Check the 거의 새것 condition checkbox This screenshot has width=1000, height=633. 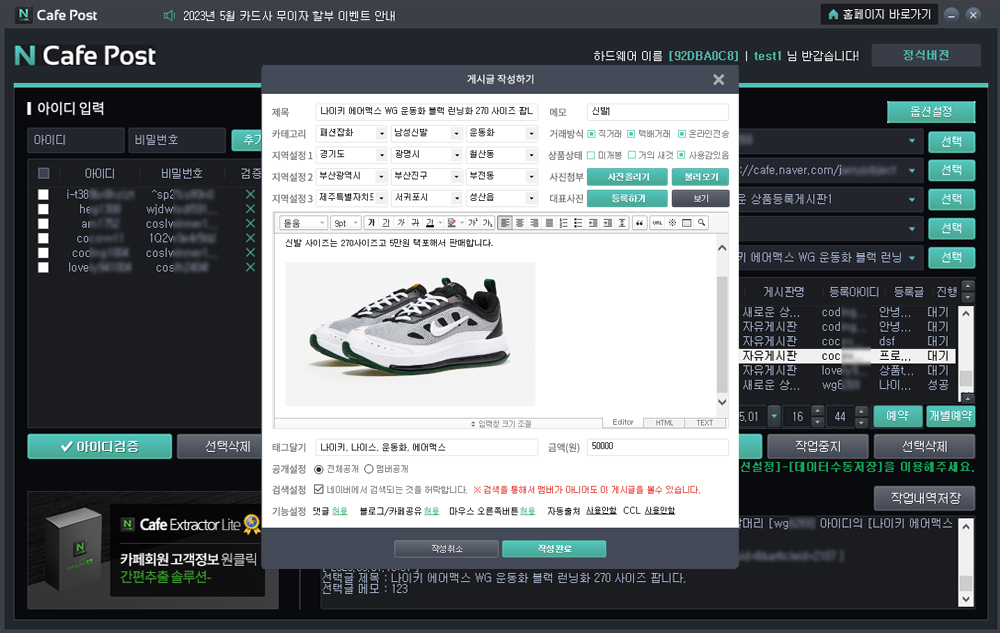pyautogui.click(x=632, y=155)
